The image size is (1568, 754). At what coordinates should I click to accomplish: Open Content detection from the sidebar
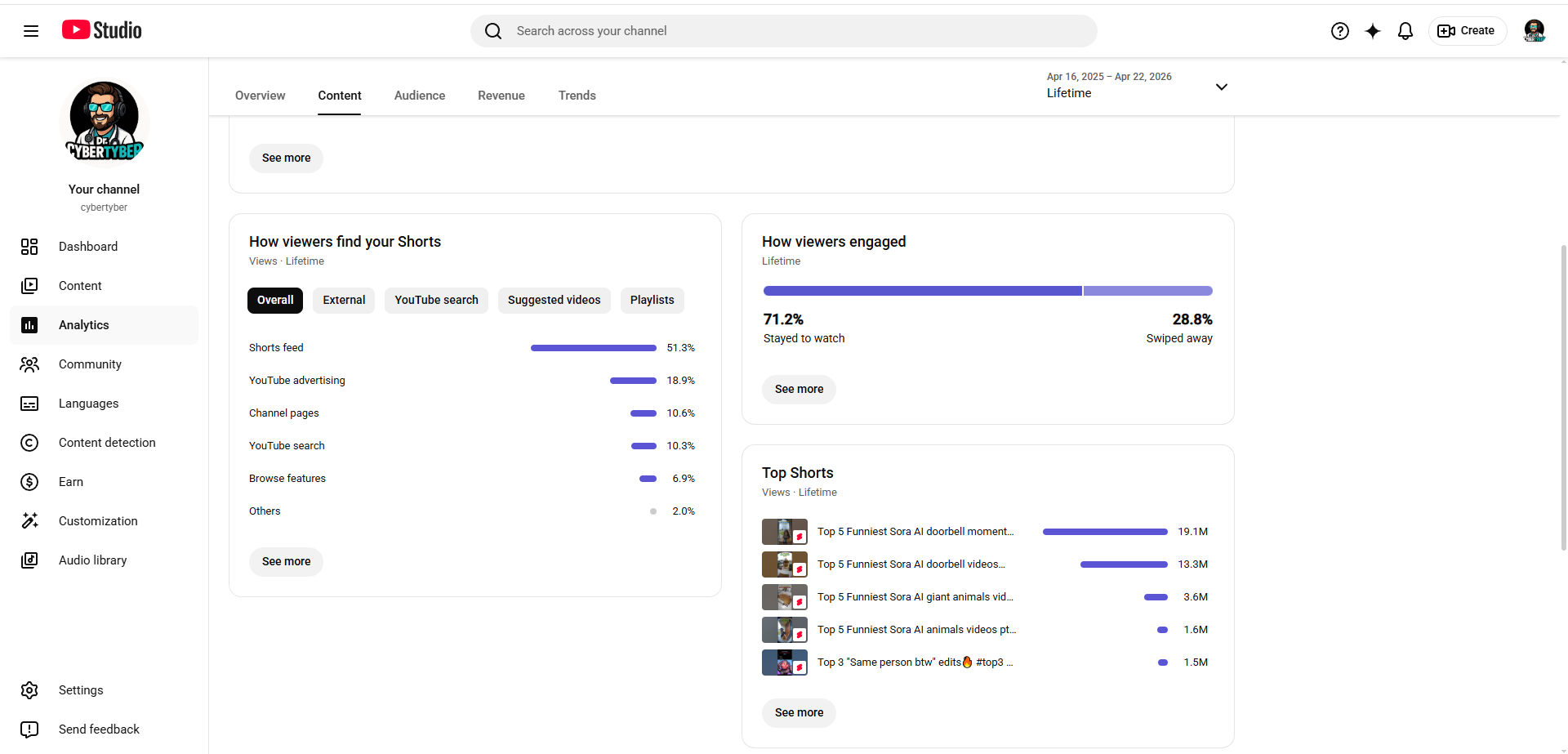coord(107,443)
